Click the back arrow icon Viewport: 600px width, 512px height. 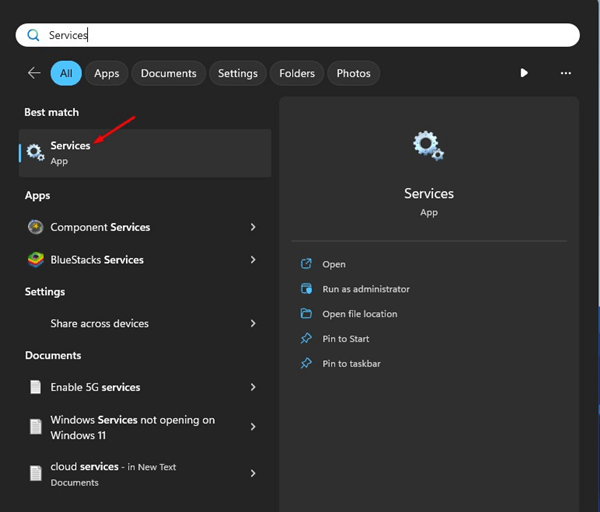point(34,73)
